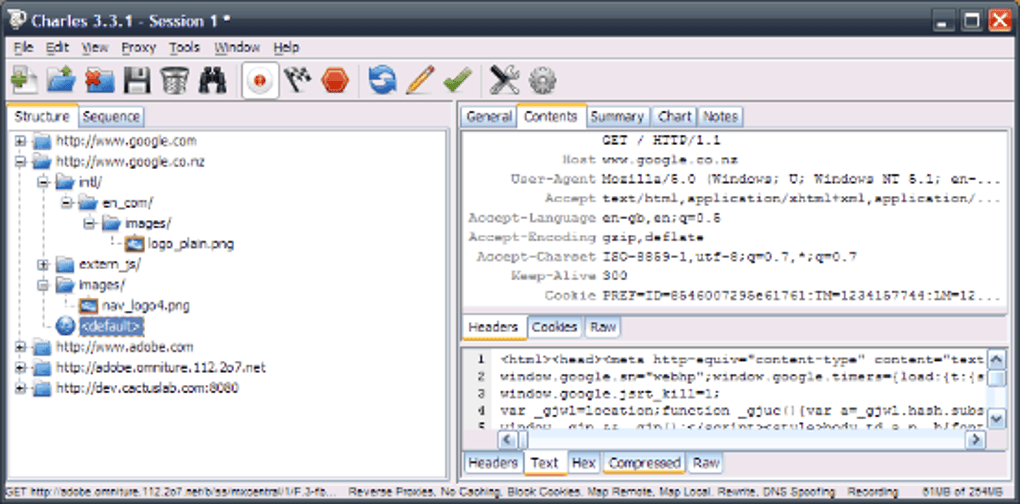Click Recording in the status bar
1020x504 pixels.
(872, 492)
